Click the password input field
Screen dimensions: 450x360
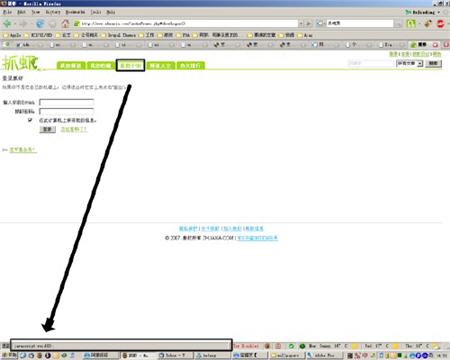coord(67,111)
